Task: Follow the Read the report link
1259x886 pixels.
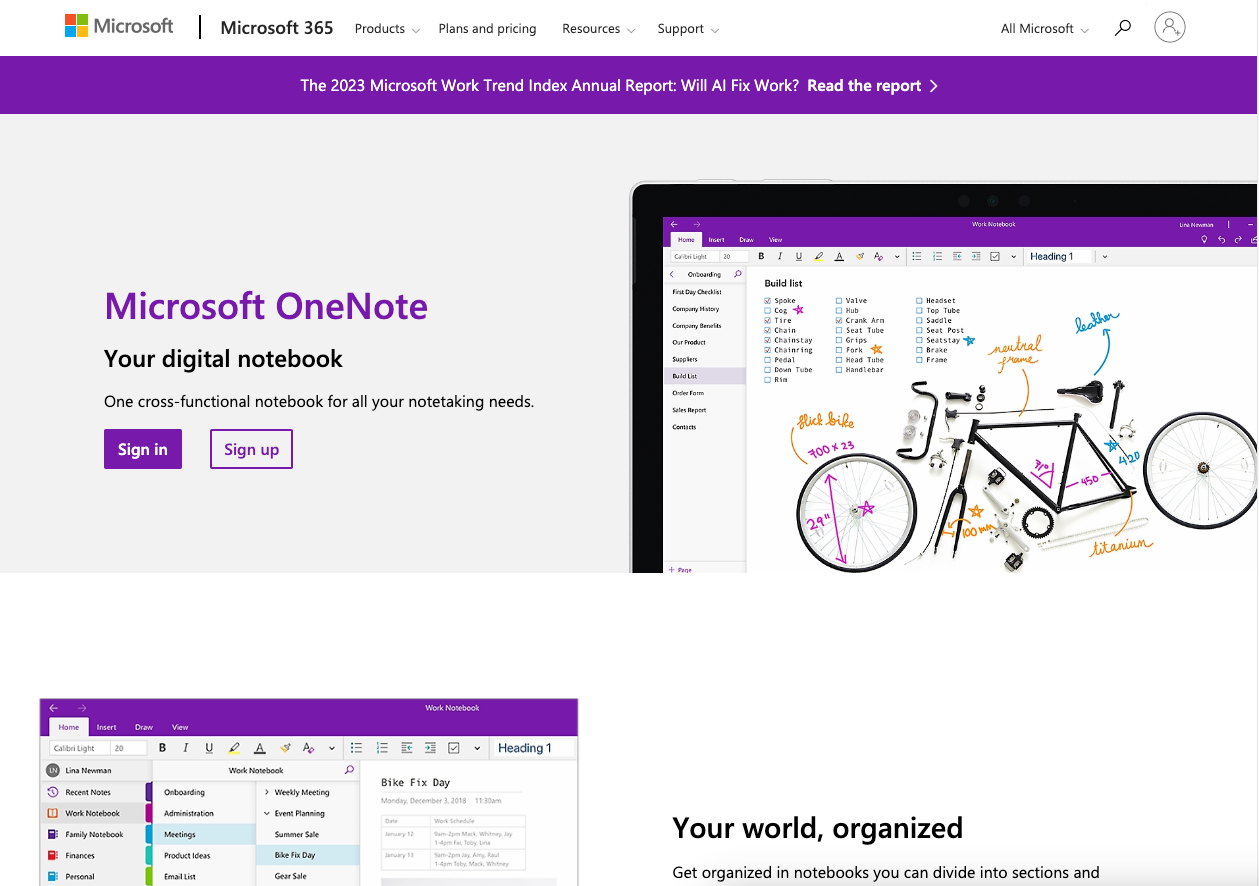Action: point(872,86)
